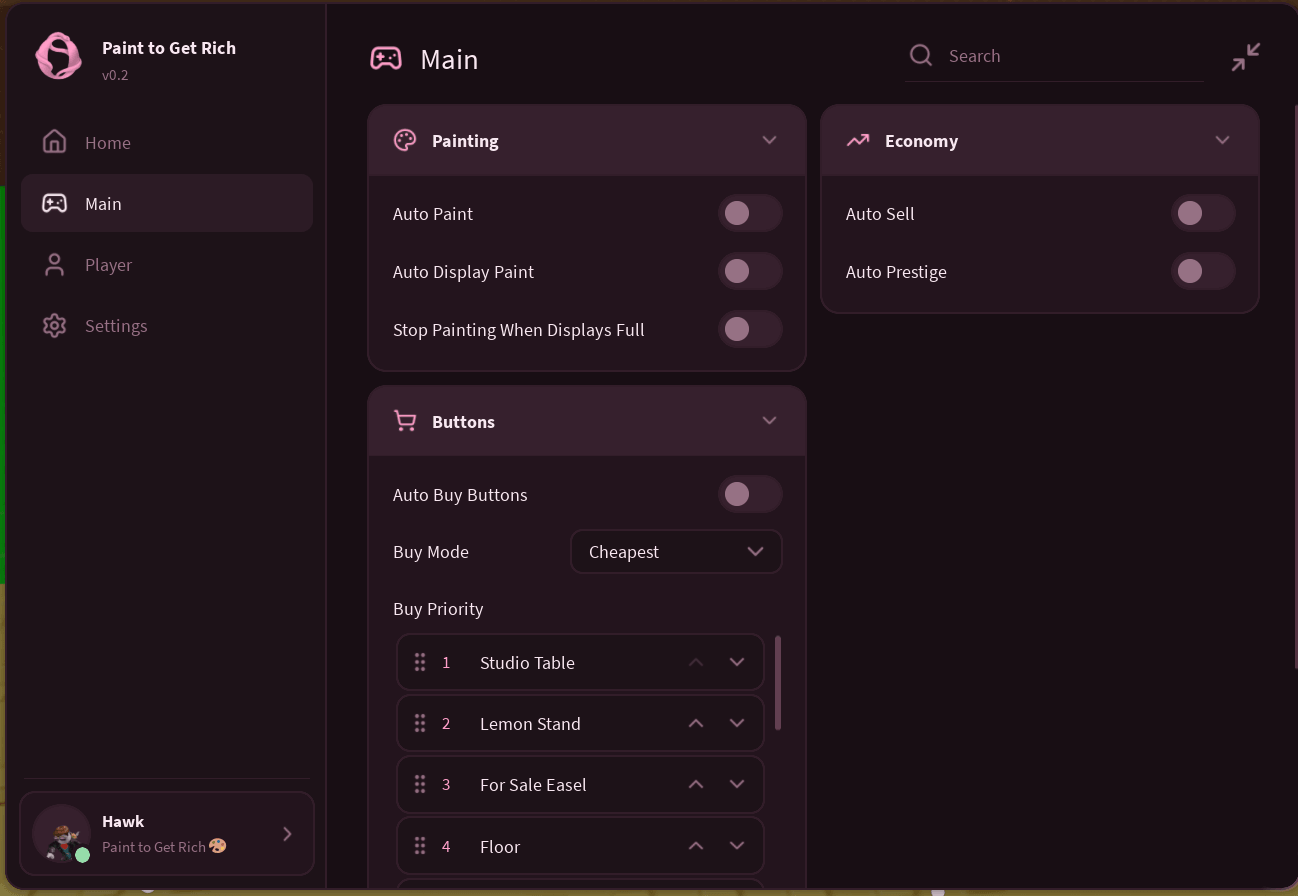
Task: Click the v0.2 version label
Action: [115, 75]
